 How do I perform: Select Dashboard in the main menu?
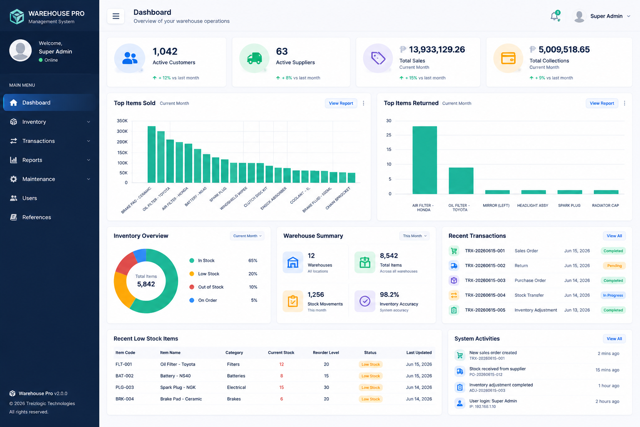tap(49, 102)
